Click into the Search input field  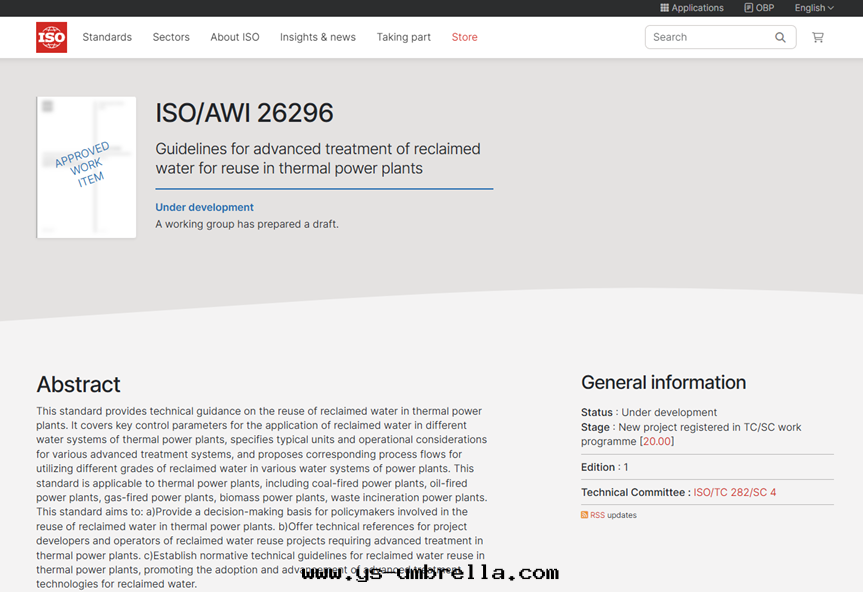708,37
